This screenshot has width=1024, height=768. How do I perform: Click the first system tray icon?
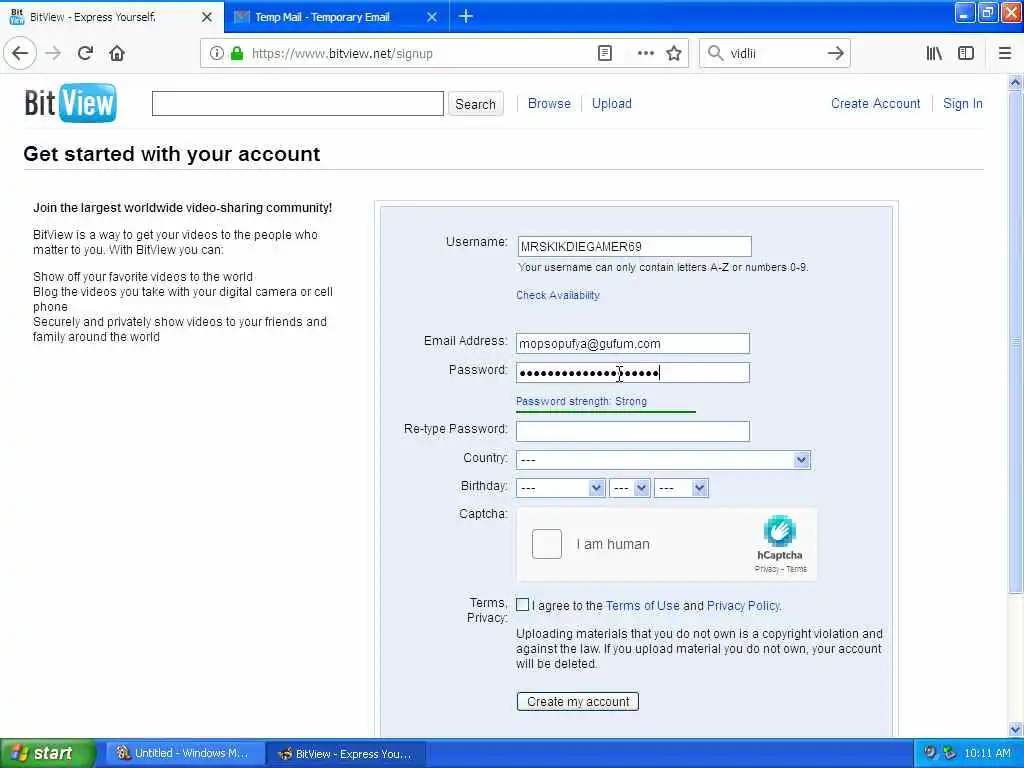coord(930,753)
